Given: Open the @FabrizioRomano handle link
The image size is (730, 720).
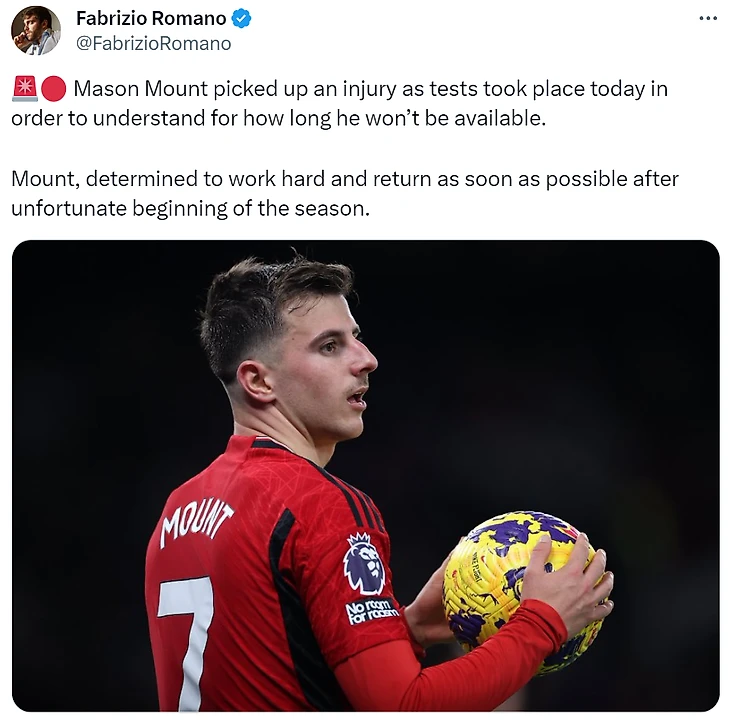Looking at the screenshot, I should point(153,43).
